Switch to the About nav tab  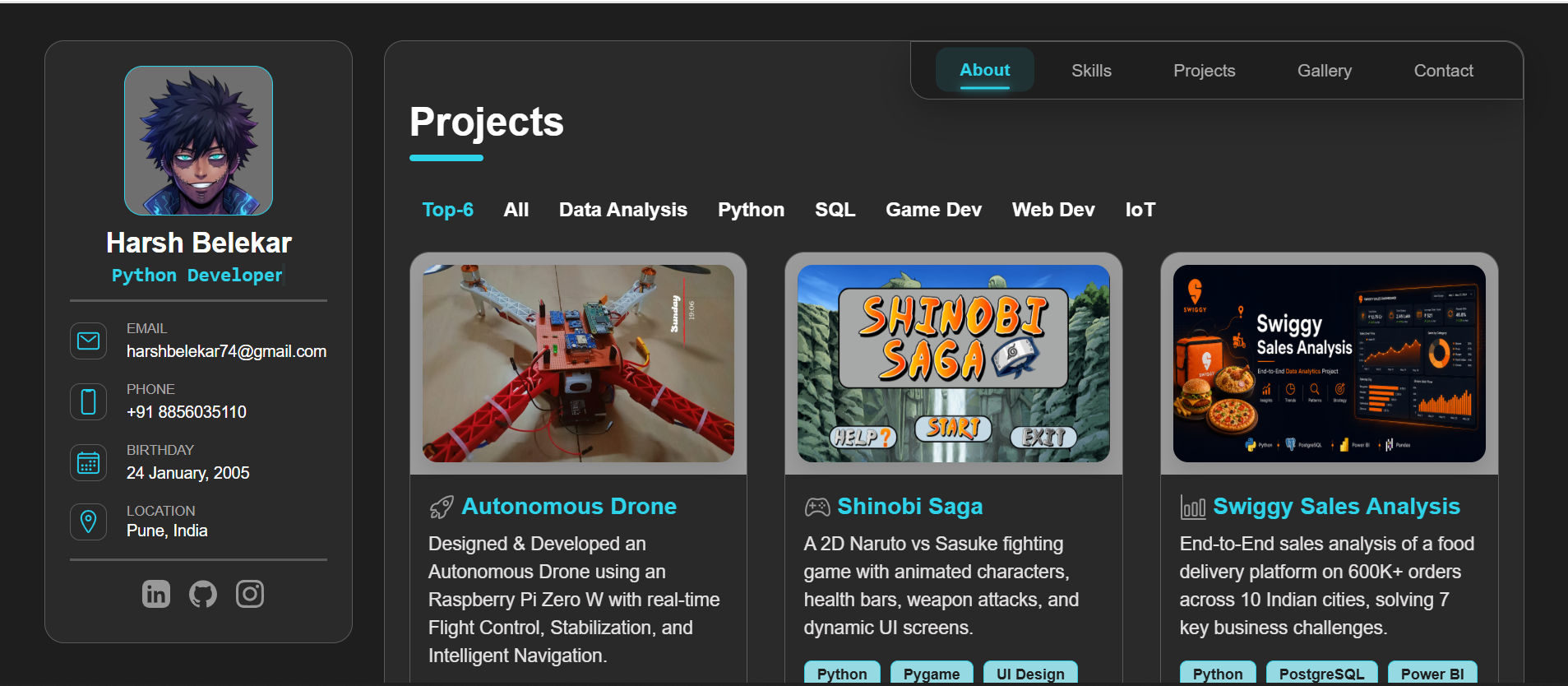[x=985, y=71]
